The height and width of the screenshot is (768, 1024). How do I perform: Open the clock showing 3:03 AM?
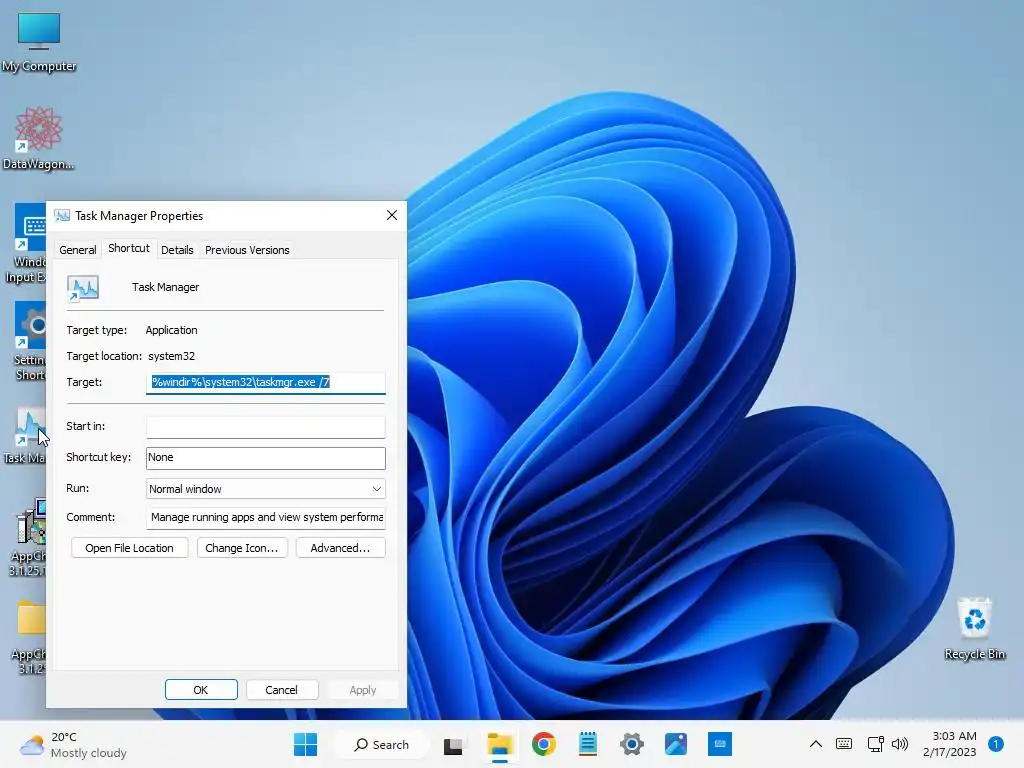[x=950, y=744]
